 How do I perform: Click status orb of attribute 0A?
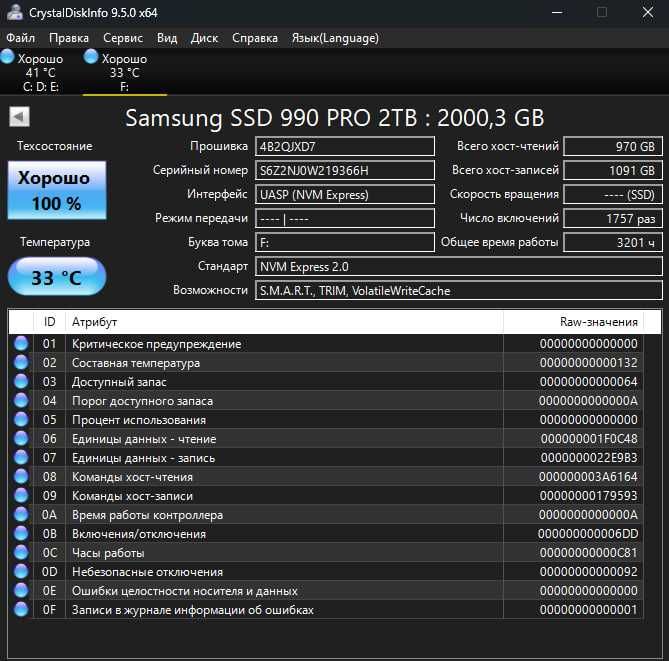[21, 514]
